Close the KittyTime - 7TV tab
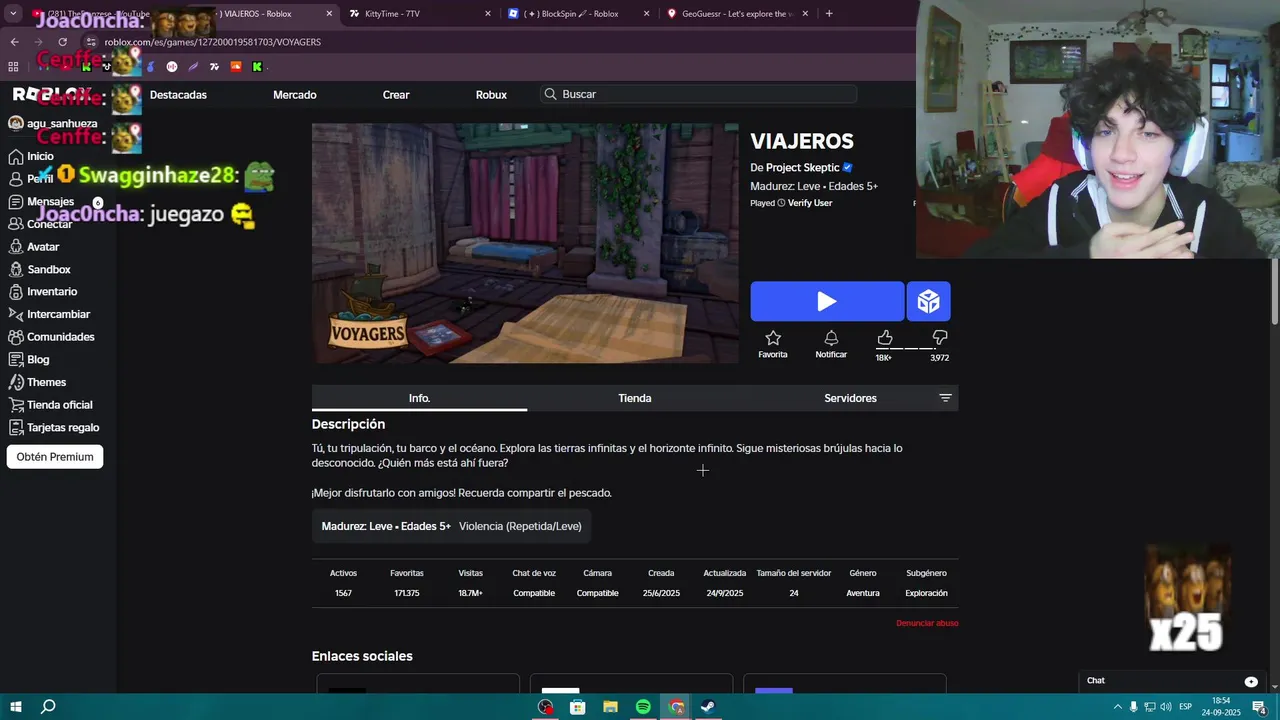 pos(488,14)
